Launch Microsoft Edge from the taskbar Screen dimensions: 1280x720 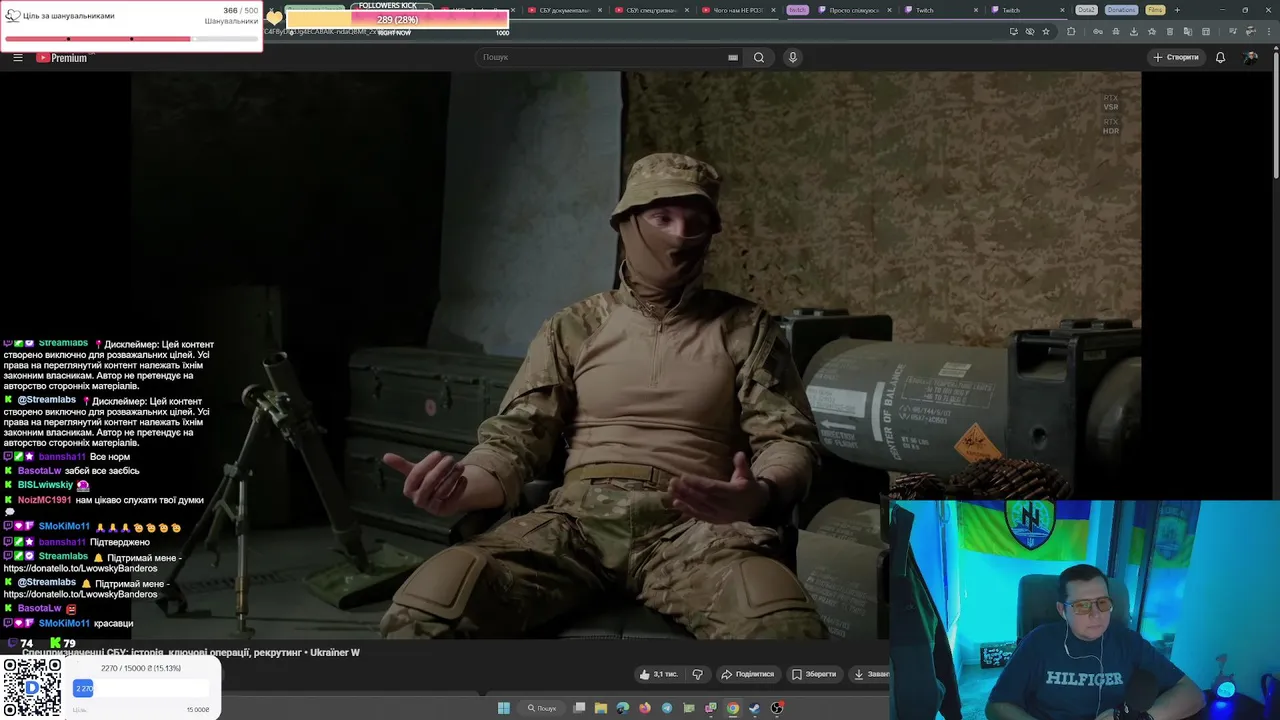[623, 708]
